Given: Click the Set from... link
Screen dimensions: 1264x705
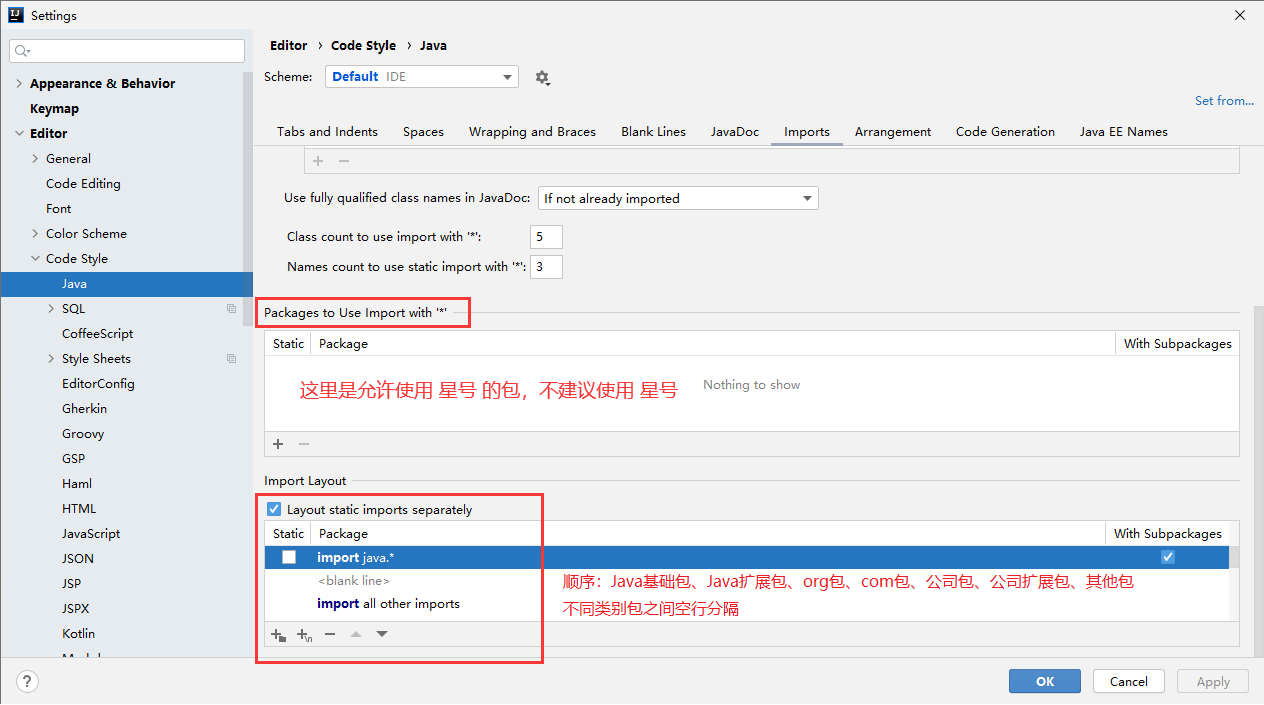Looking at the screenshot, I should (x=1224, y=101).
